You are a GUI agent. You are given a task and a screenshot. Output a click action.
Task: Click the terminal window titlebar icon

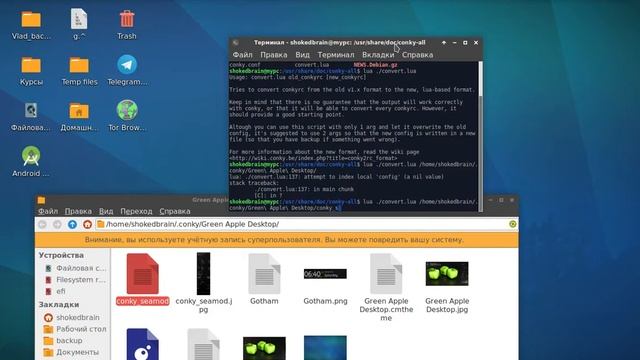[236, 42]
